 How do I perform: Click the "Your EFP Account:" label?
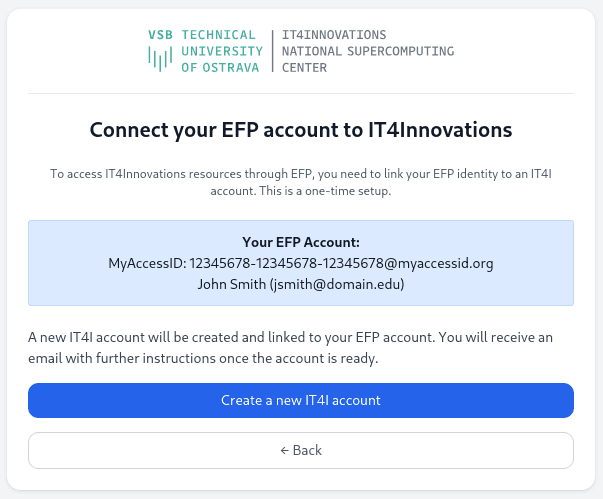tap(301, 242)
